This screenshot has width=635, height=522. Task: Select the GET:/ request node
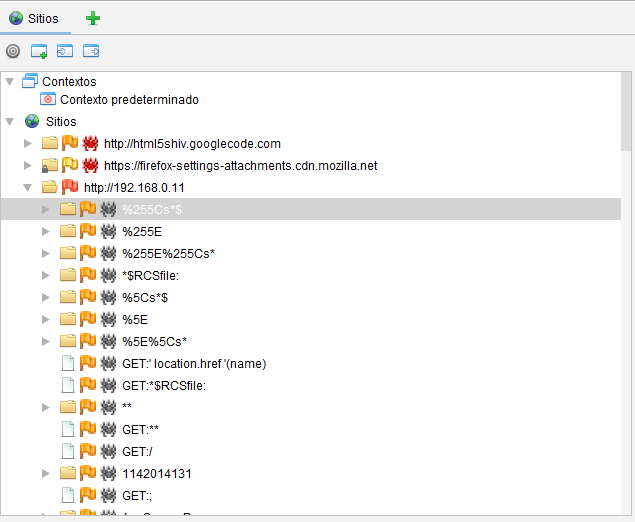[x=137, y=451]
